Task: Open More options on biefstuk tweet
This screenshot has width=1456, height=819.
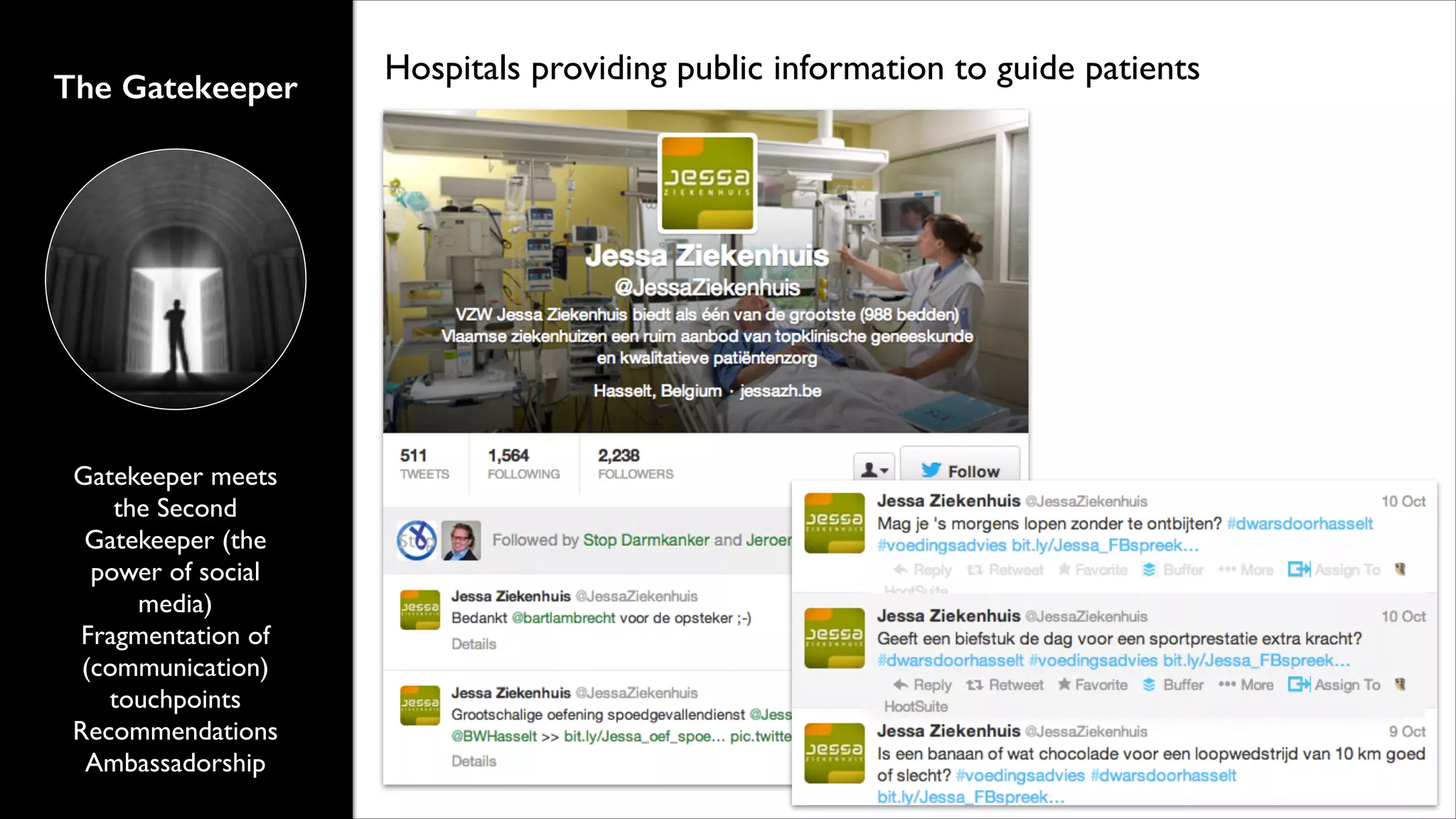Action: 1246,685
